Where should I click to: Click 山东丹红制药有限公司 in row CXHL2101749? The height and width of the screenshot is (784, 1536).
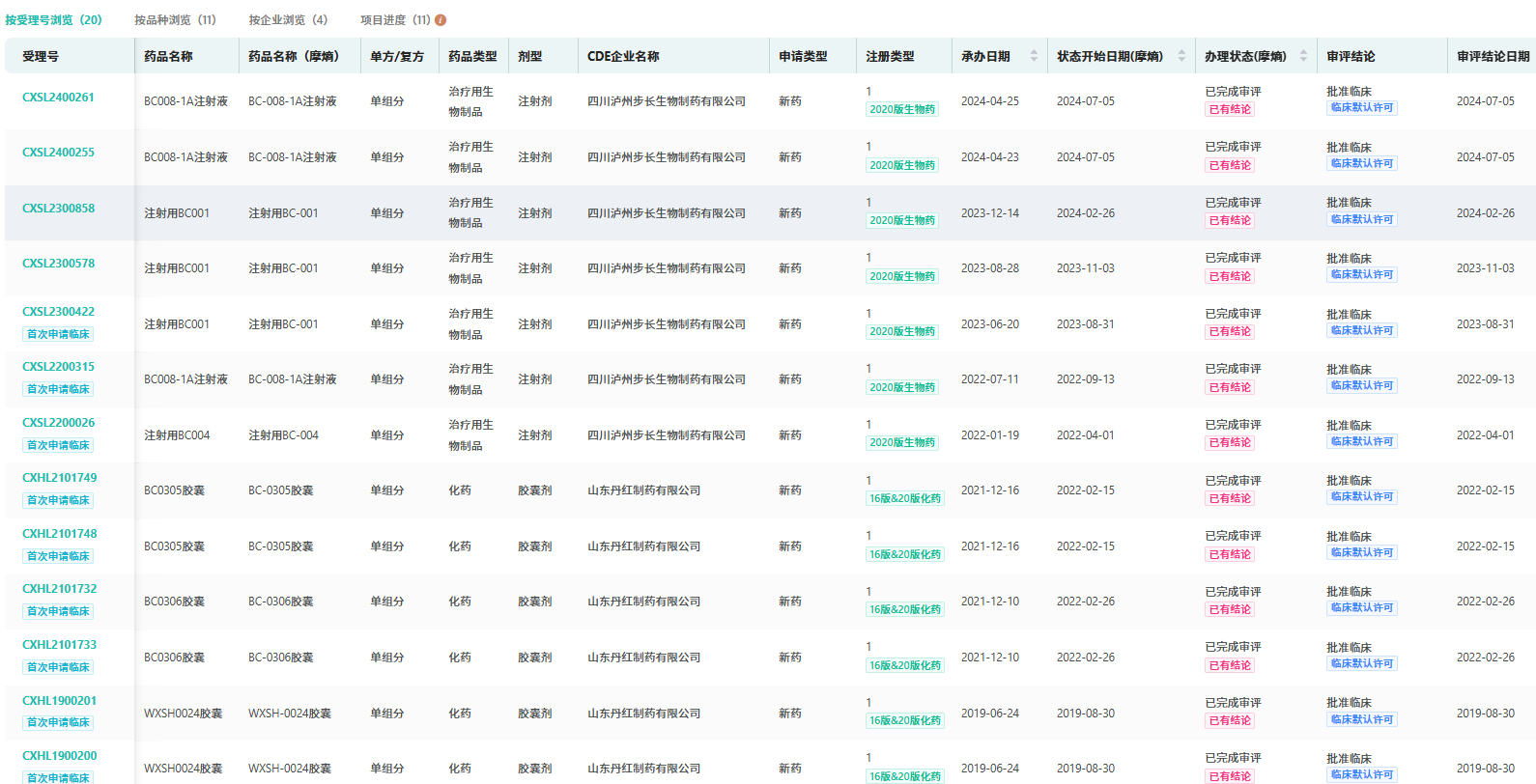point(644,490)
